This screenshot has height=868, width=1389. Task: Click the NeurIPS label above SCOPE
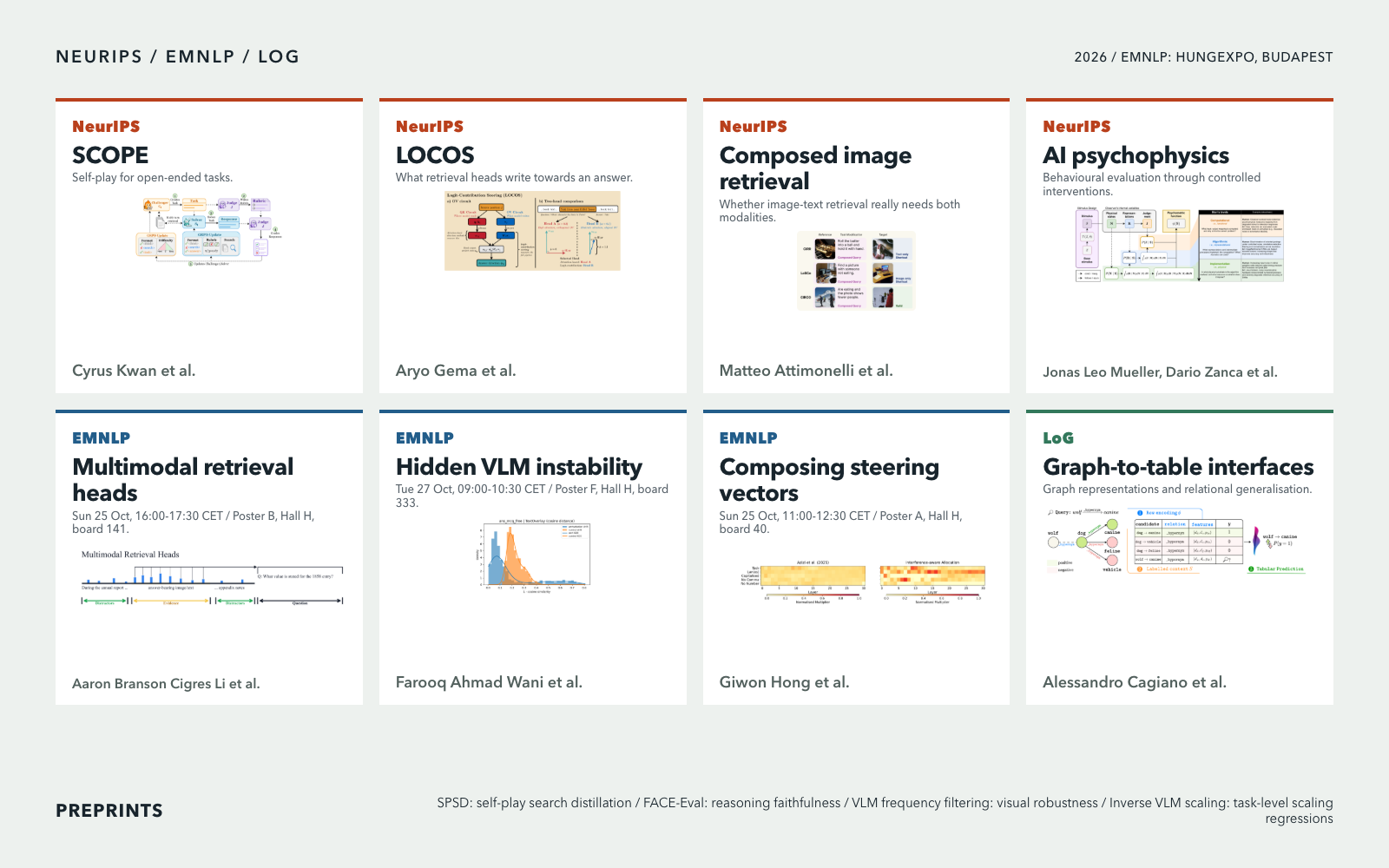(106, 127)
